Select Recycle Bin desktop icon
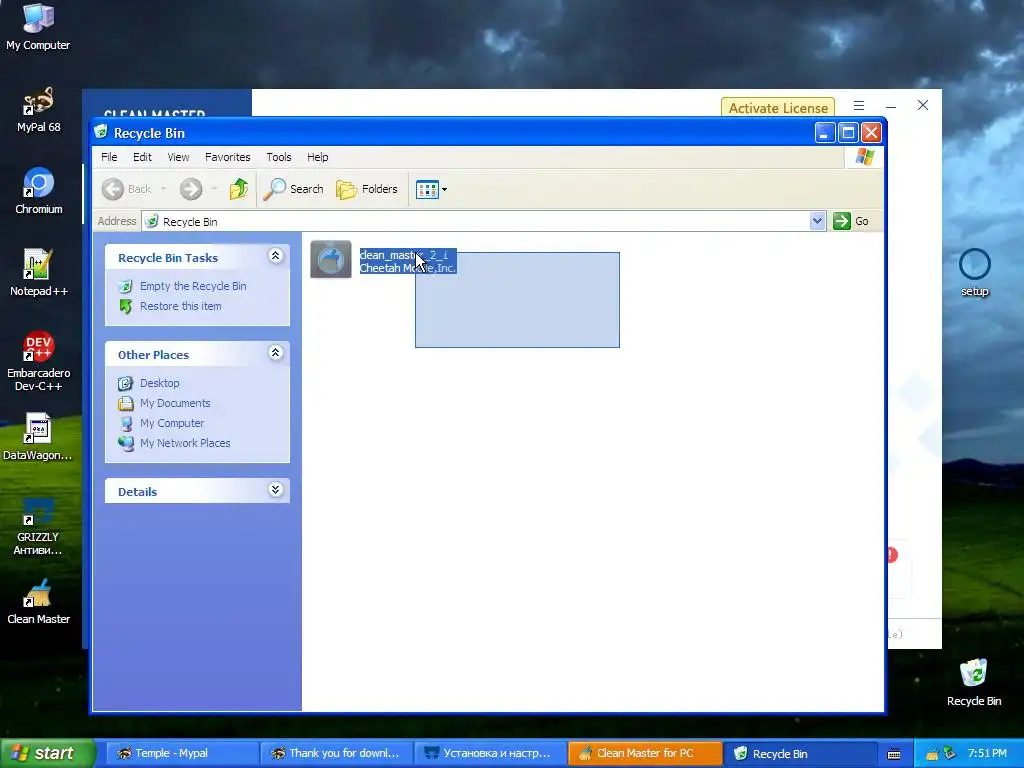 point(974,682)
